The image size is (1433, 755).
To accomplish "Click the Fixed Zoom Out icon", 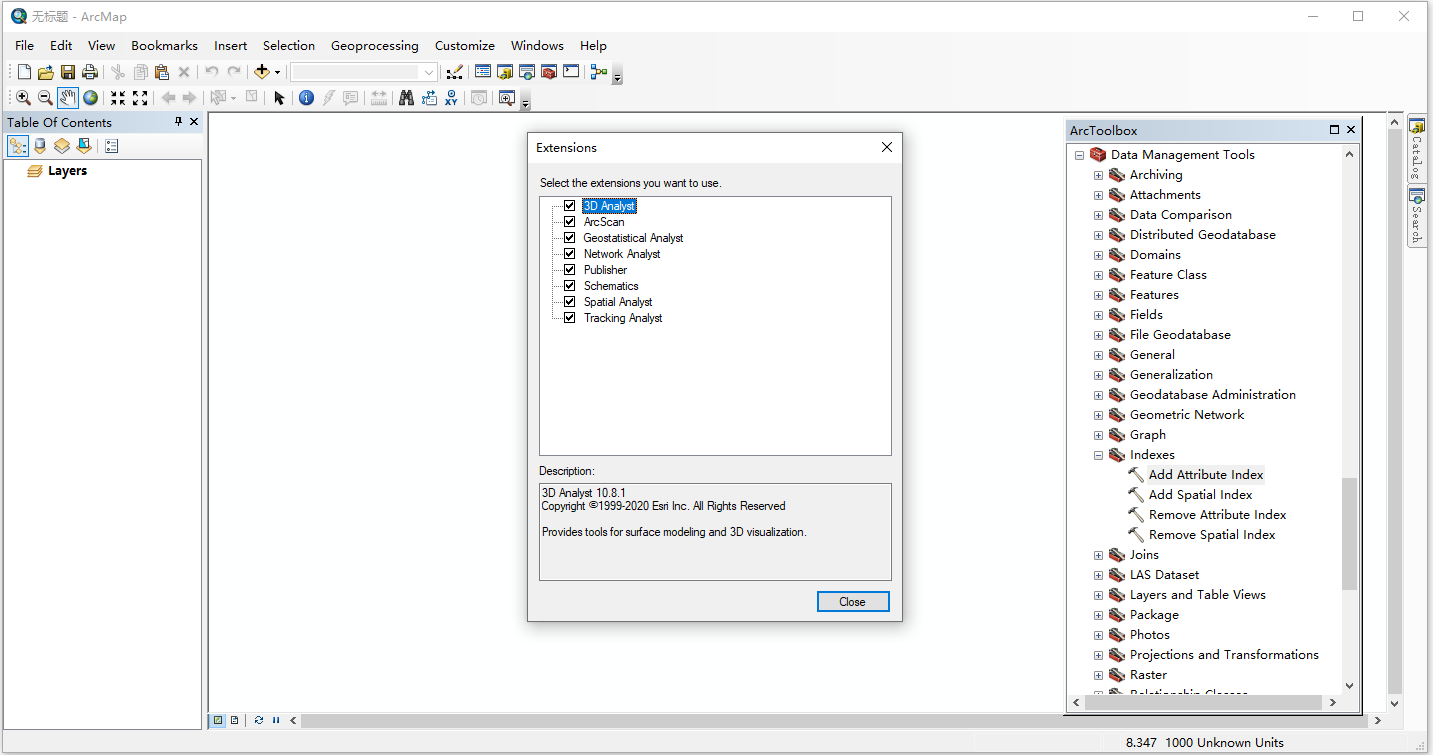I will (140, 98).
